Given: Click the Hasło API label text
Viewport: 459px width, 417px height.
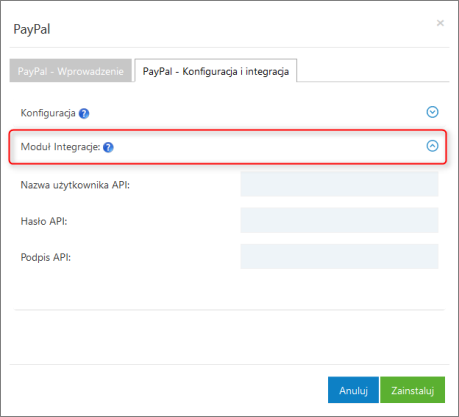Looking at the screenshot, I should pyautogui.click(x=44, y=221).
